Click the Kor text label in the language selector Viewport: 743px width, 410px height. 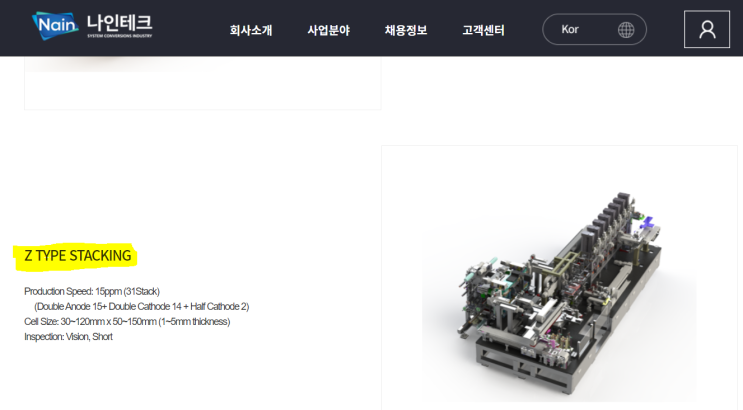[570, 29]
